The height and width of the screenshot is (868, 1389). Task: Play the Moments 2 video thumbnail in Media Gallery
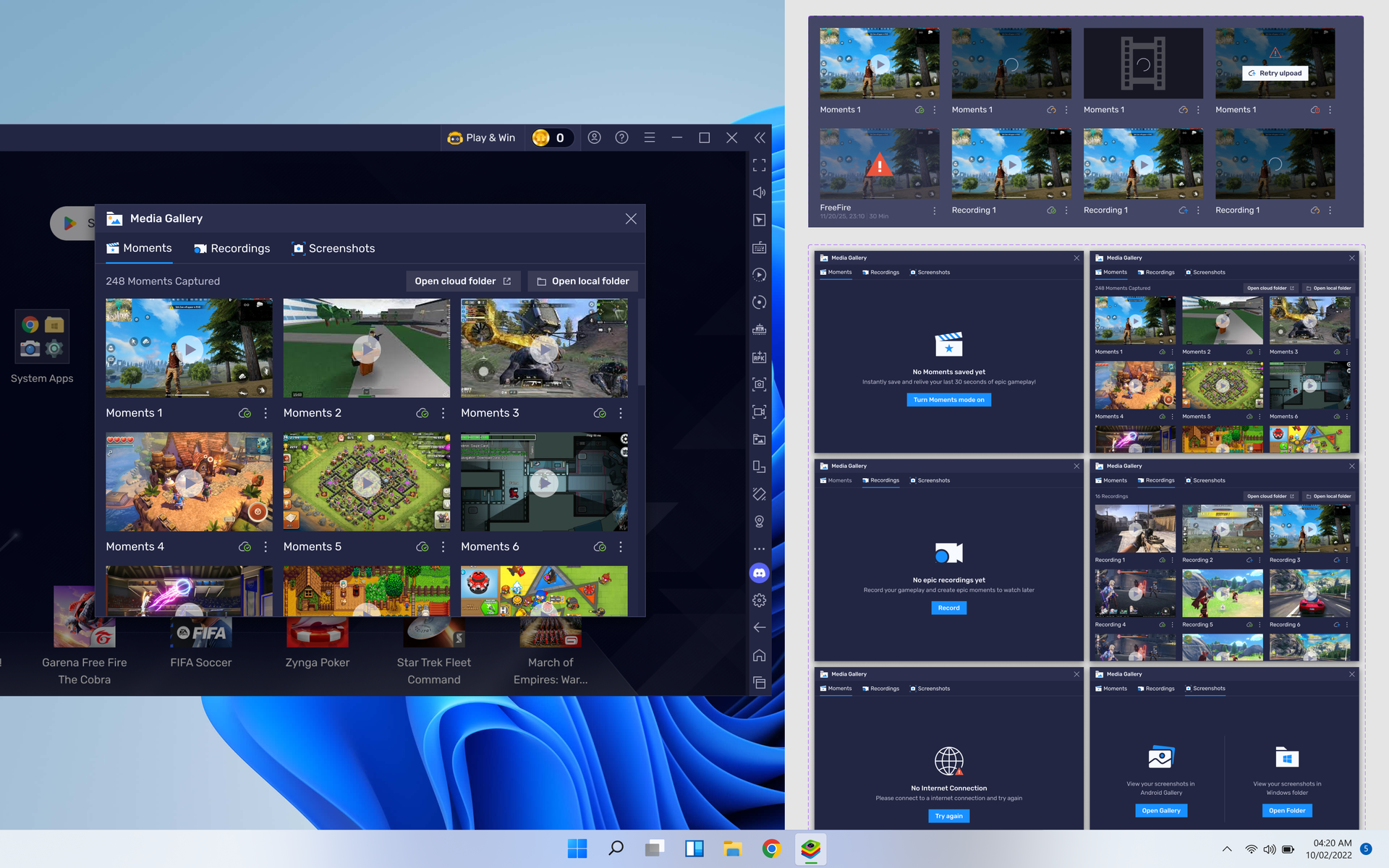(367, 349)
